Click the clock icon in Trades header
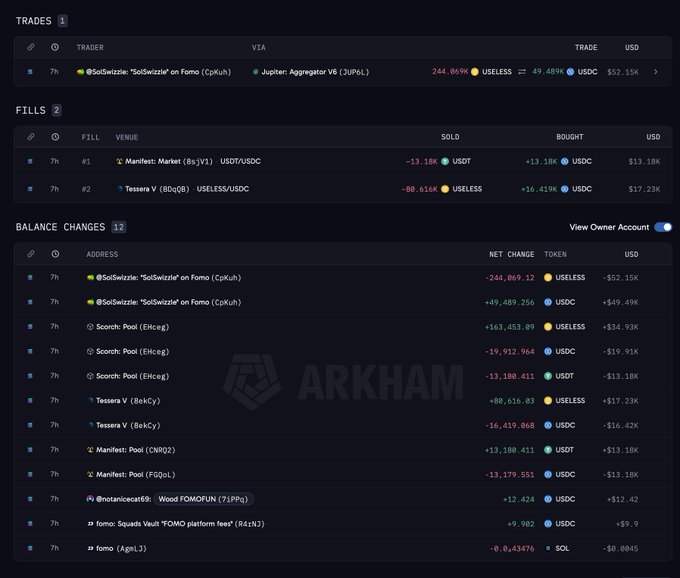Image resolution: width=680 pixels, height=578 pixels. pos(55,47)
